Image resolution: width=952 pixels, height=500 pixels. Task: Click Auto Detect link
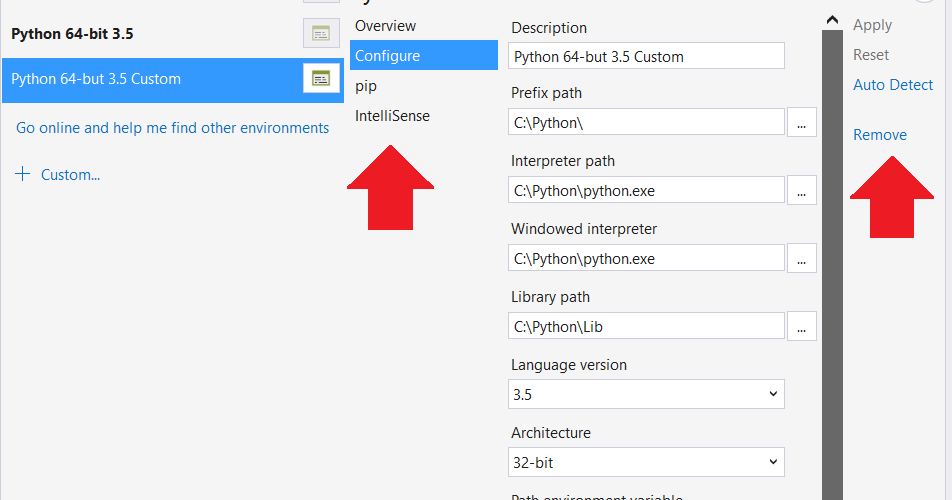(893, 85)
